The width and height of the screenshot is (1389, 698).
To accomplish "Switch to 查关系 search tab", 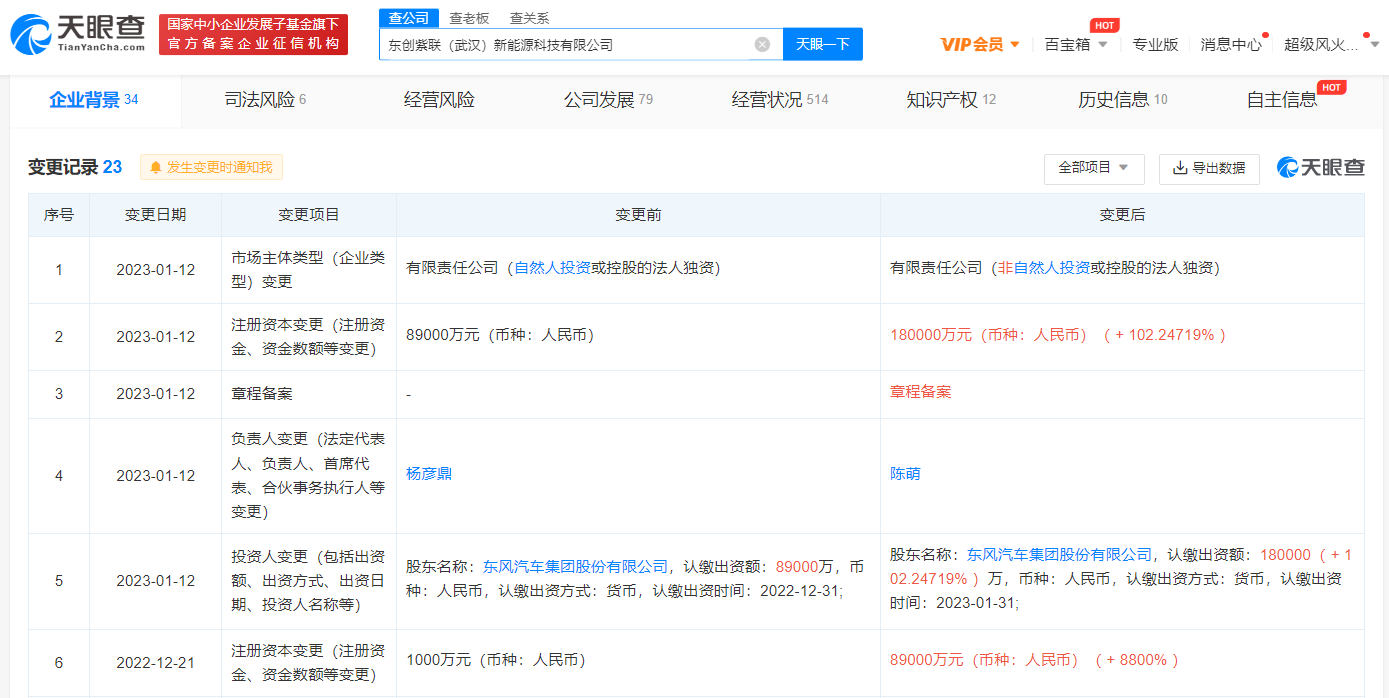I will click(x=529, y=18).
